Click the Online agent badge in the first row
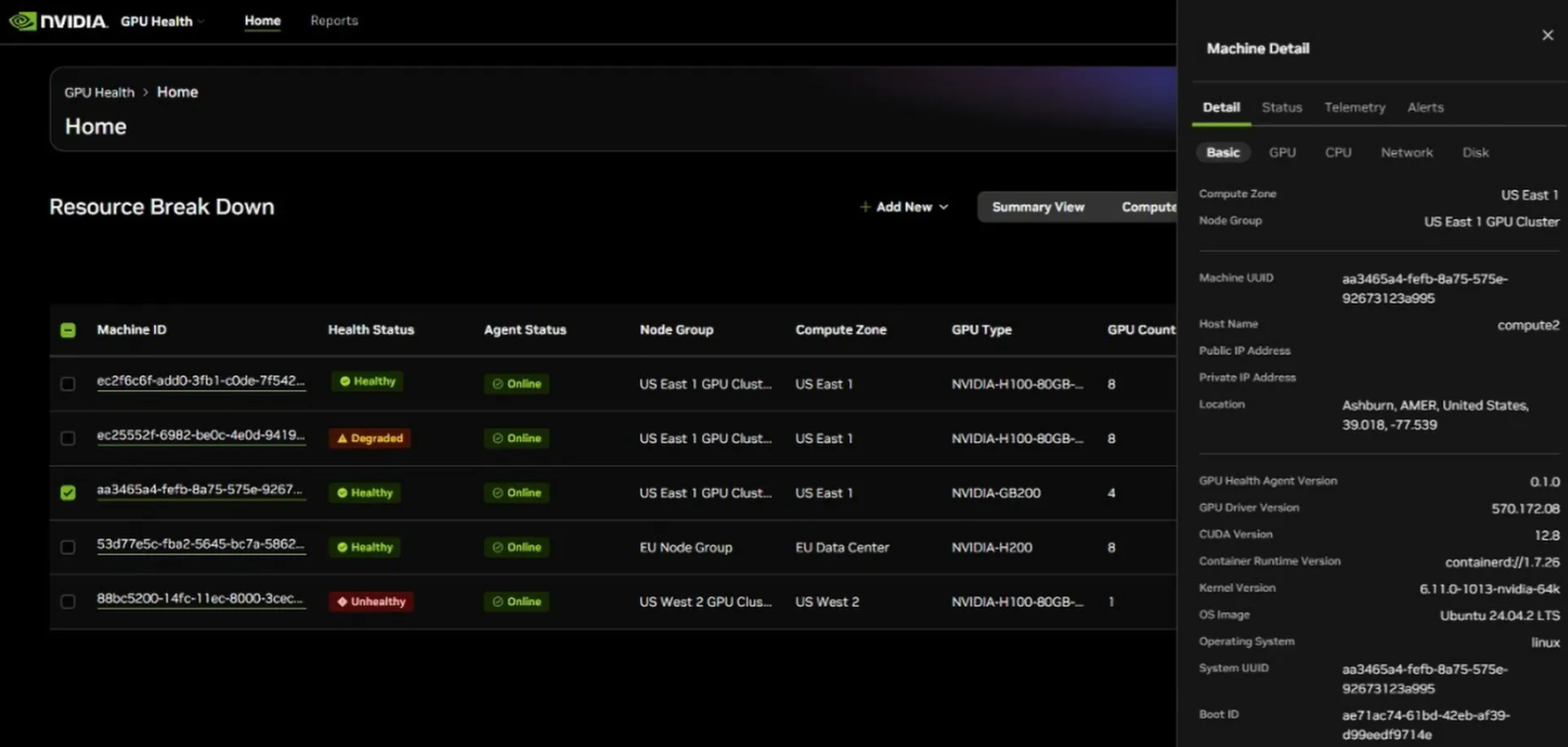The image size is (1568, 747). click(516, 384)
